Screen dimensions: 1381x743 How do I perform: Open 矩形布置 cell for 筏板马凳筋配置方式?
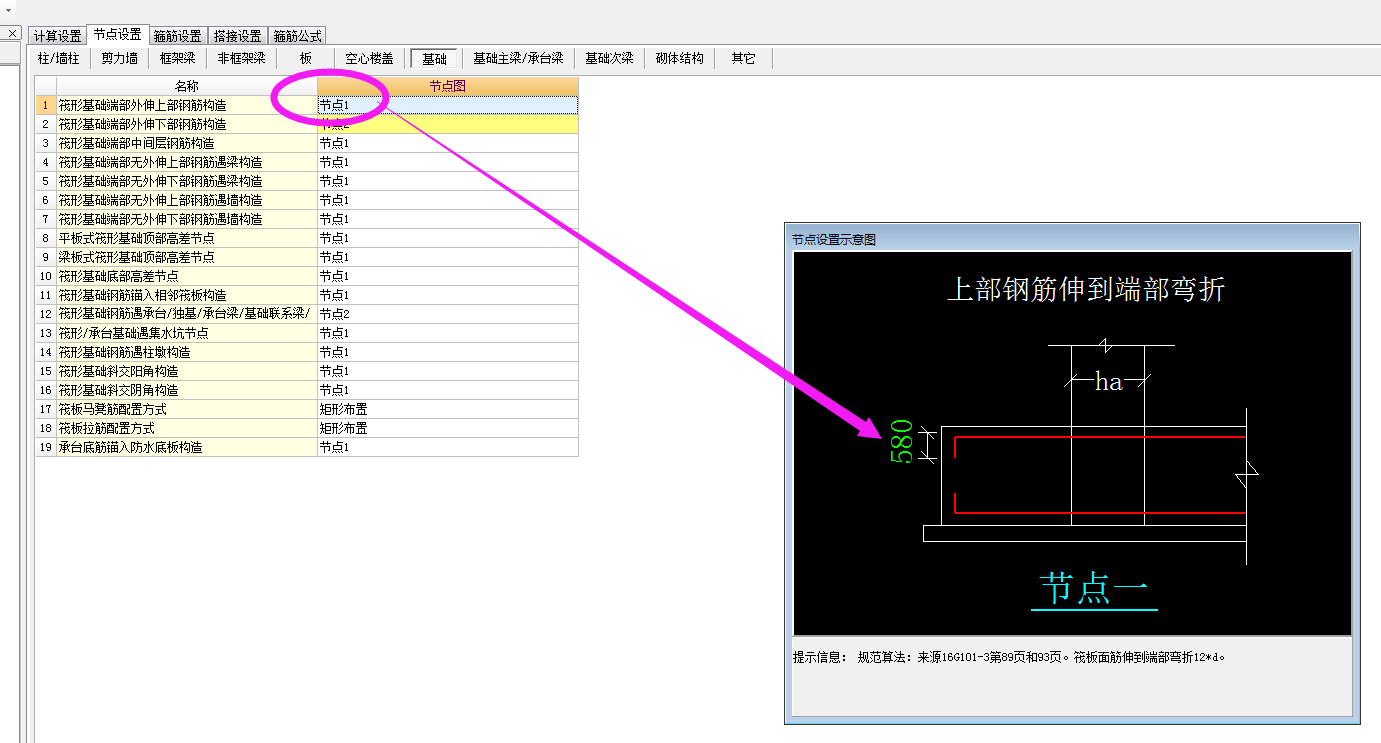(x=448, y=409)
